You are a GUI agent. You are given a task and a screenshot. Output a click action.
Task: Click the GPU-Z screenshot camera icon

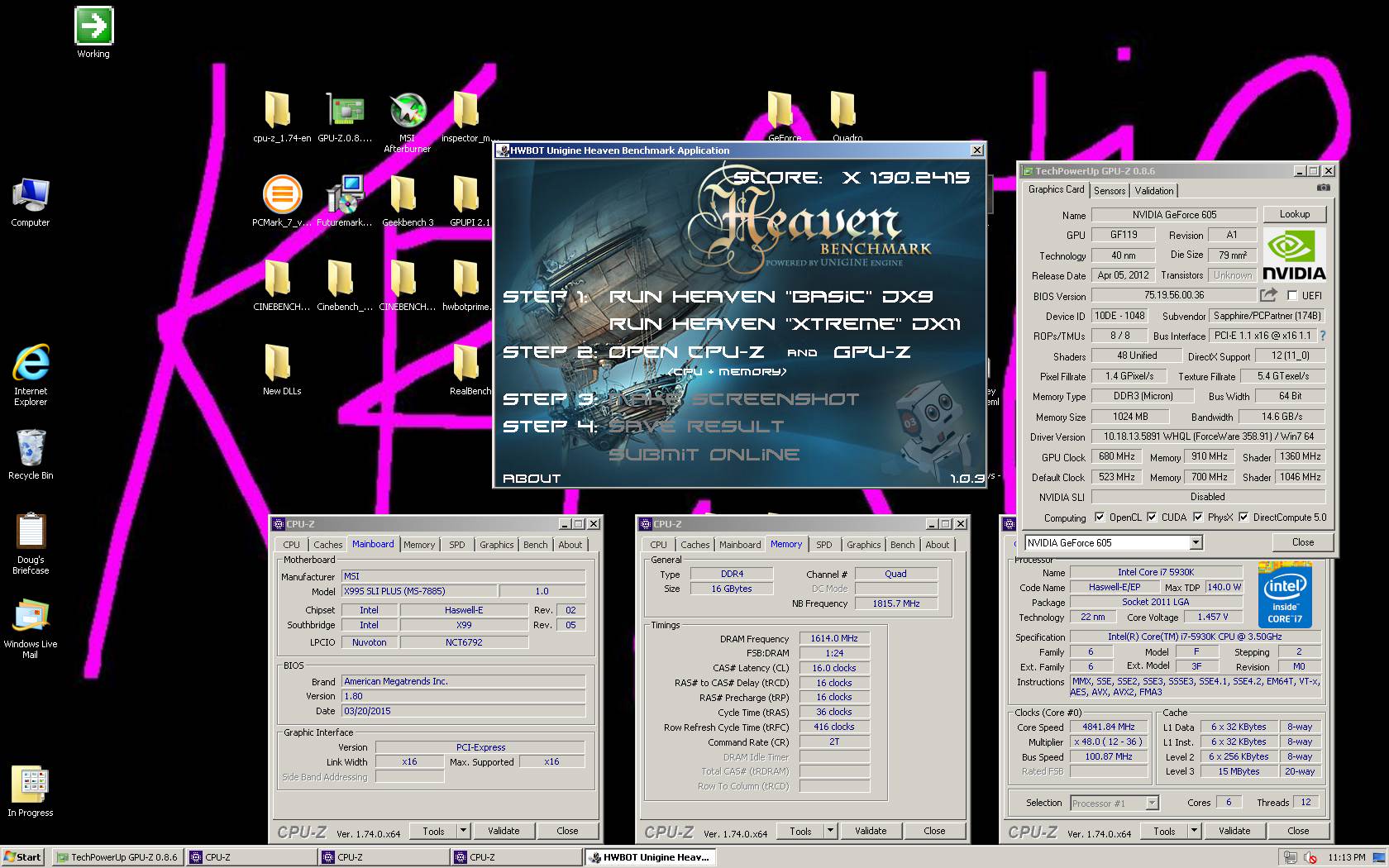point(1323,188)
